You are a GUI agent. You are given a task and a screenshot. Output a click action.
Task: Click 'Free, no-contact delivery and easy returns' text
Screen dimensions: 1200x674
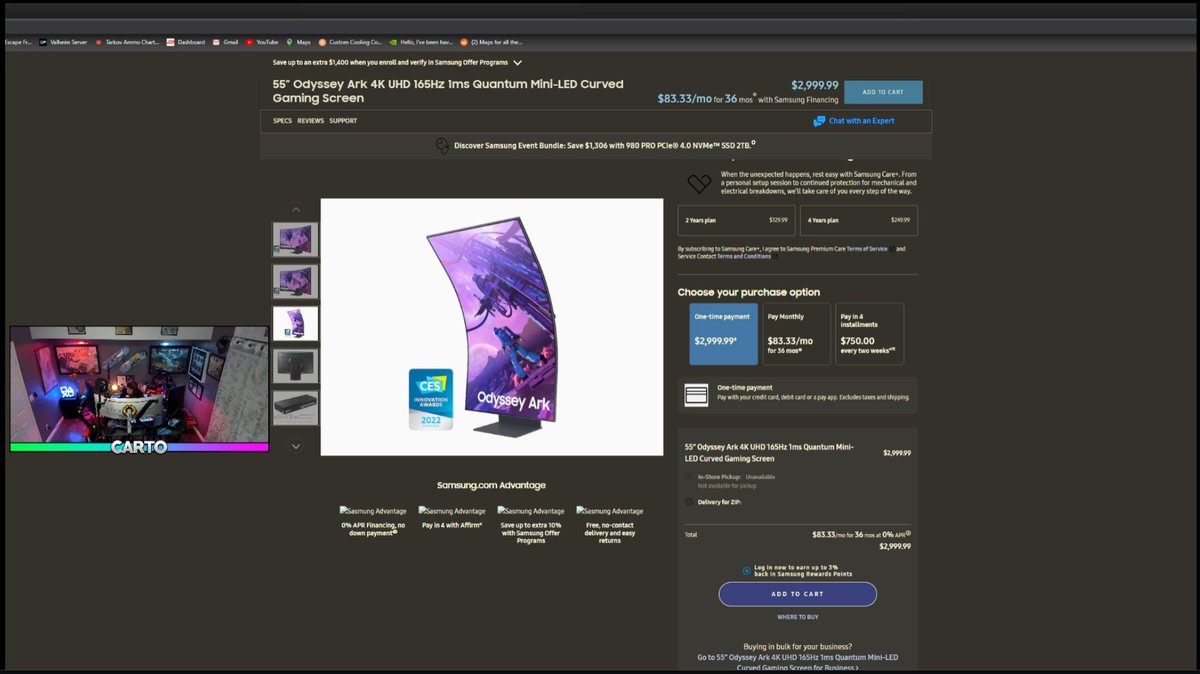point(610,532)
